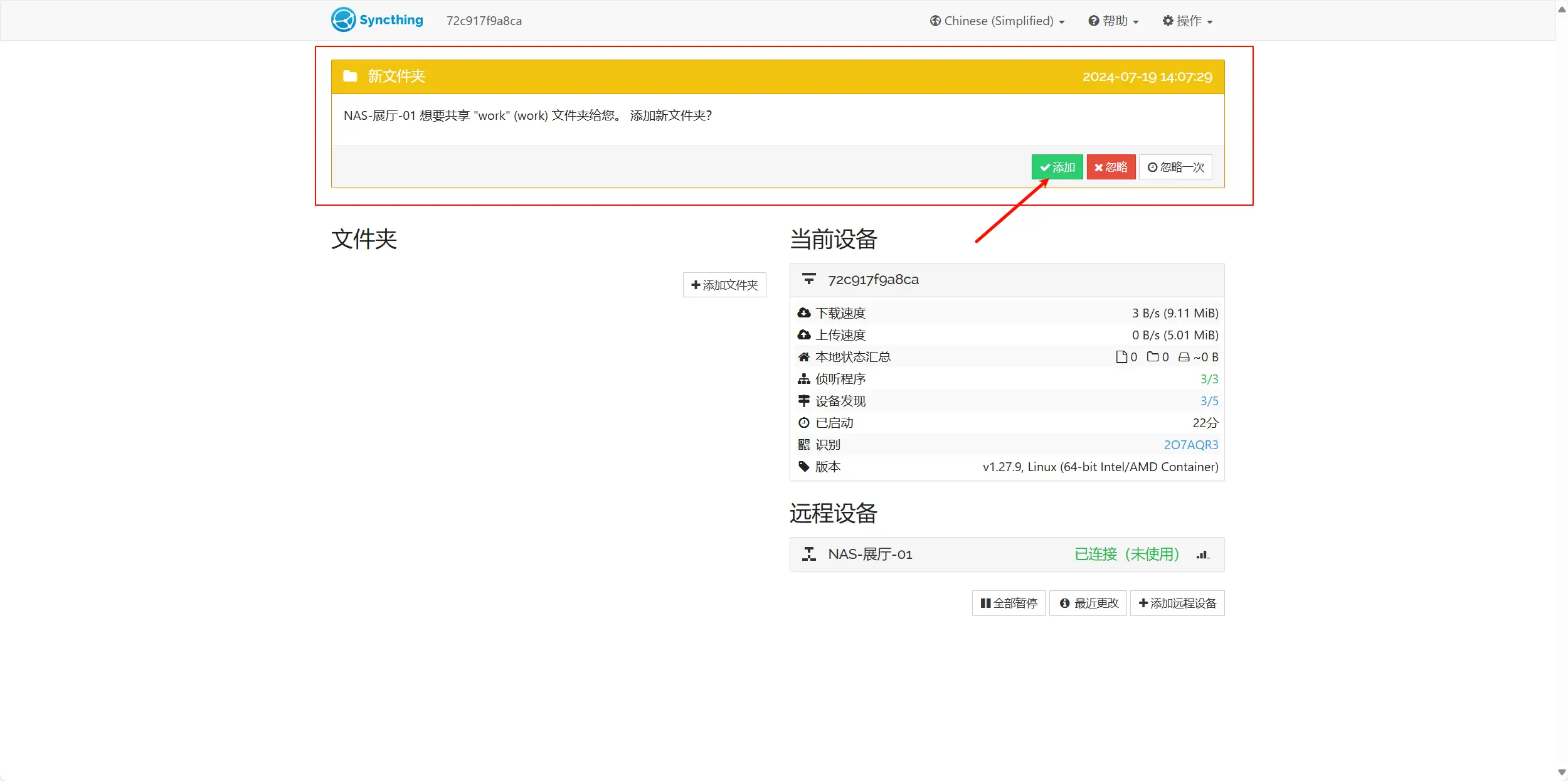This screenshot has height=781, width=1568.
Task: Open the 操作 dropdown menu
Action: tap(1187, 20)
